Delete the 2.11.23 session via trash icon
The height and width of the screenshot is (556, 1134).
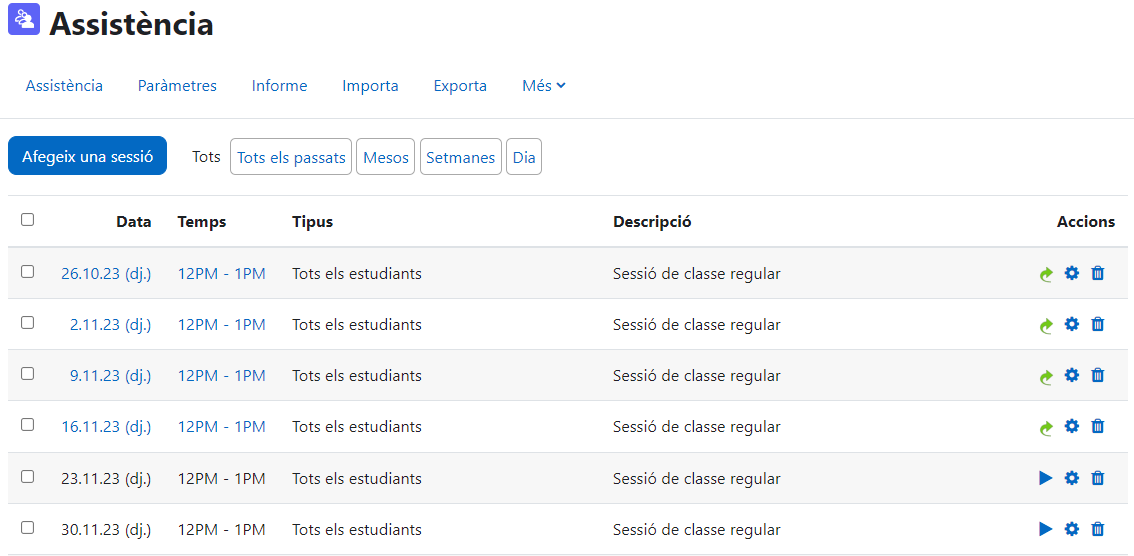pos(1098,325)
